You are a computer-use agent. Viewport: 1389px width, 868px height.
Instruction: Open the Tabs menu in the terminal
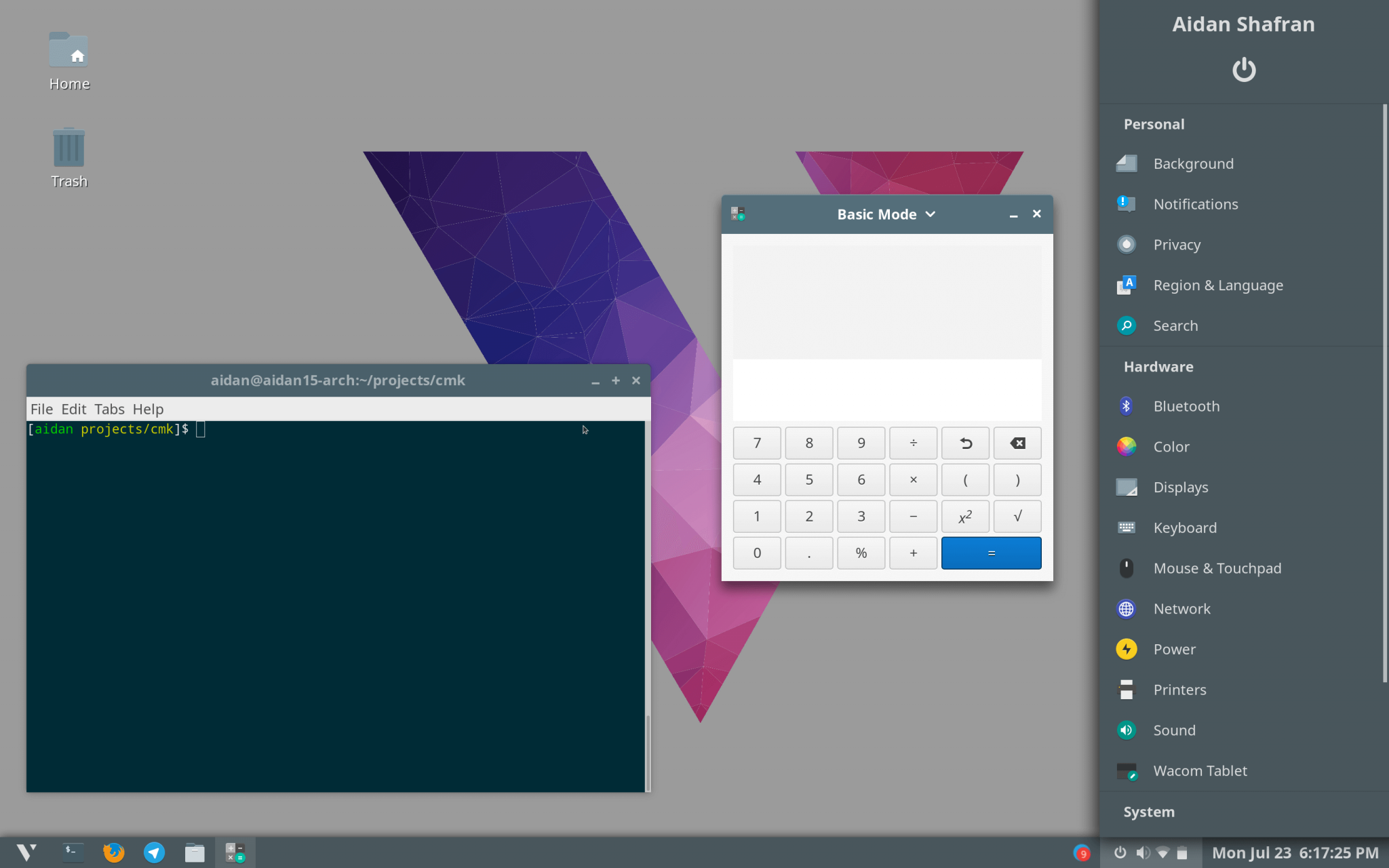click(110, 409)
